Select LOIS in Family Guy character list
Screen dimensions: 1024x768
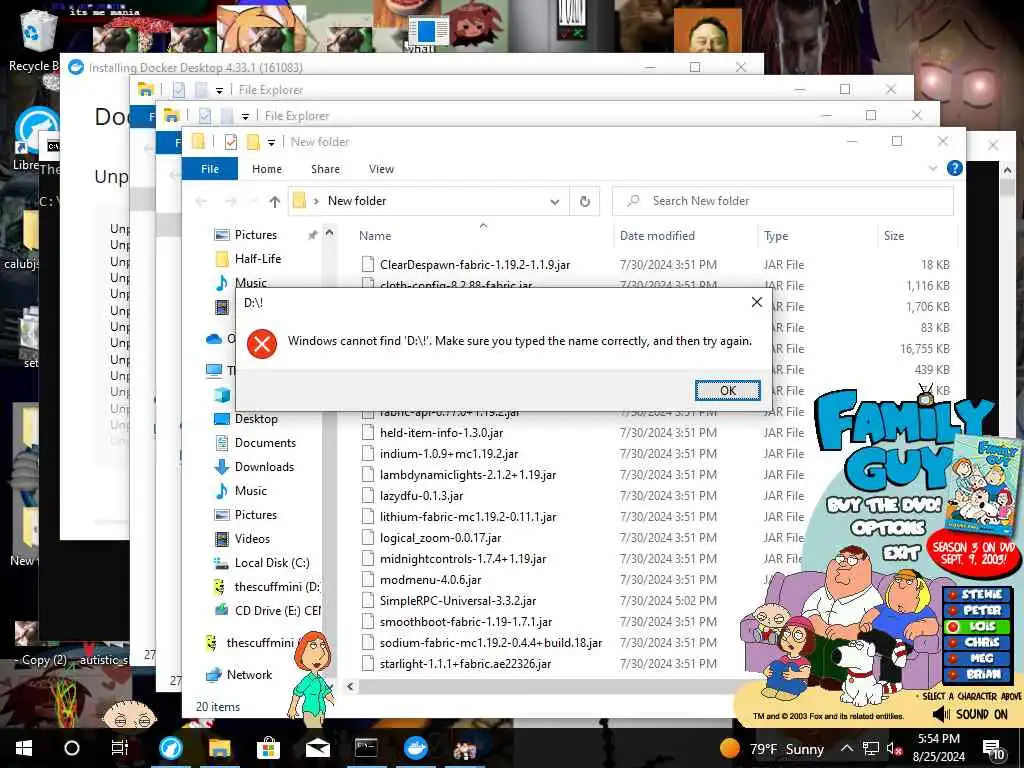point(978,626)
